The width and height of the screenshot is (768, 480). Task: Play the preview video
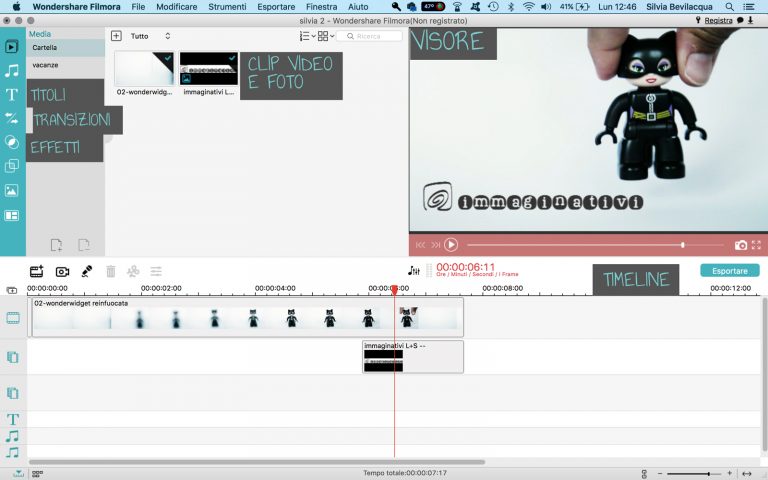[451, 244]
